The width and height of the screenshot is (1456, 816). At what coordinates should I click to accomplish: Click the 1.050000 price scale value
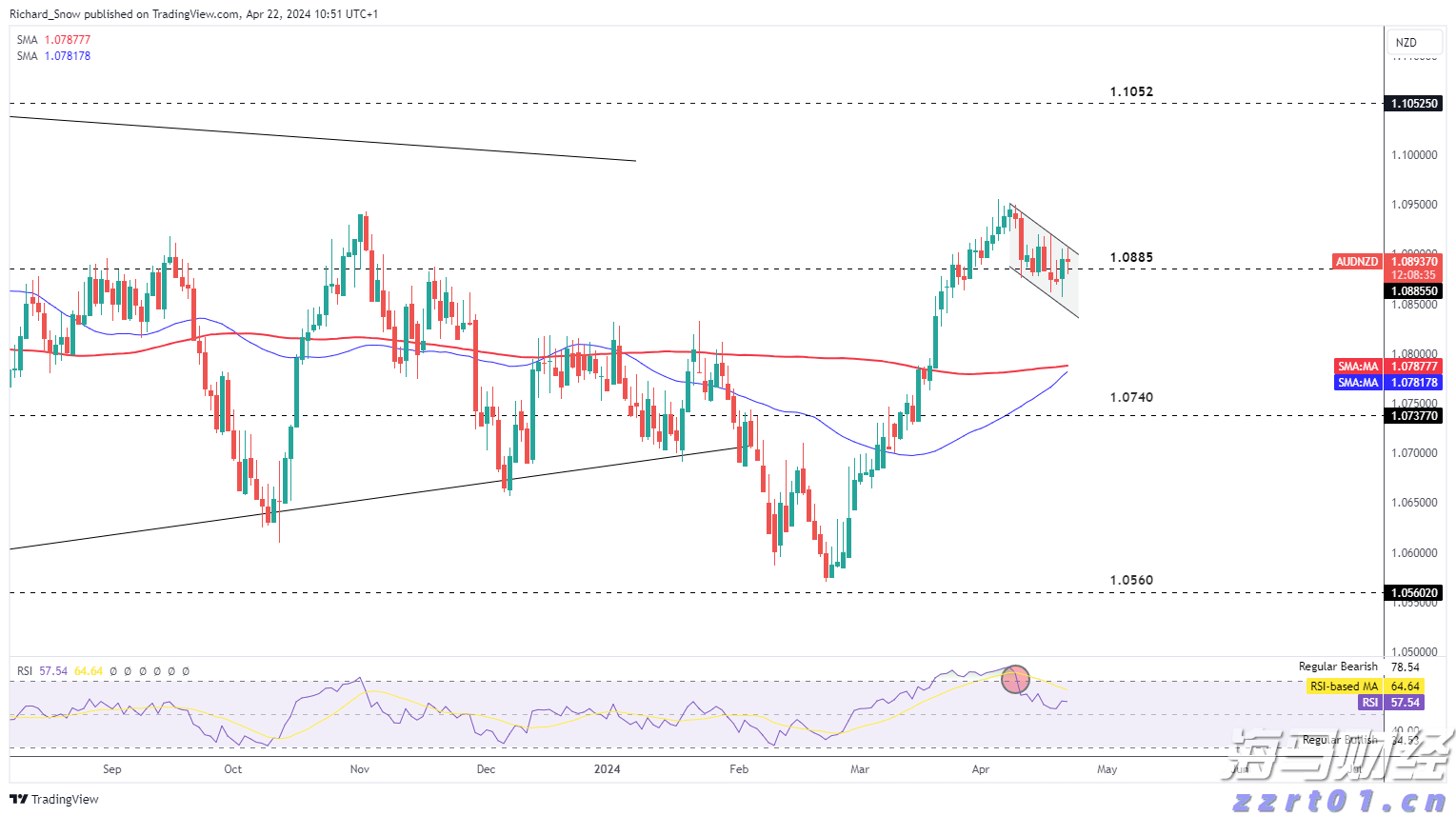point(1414,652)
